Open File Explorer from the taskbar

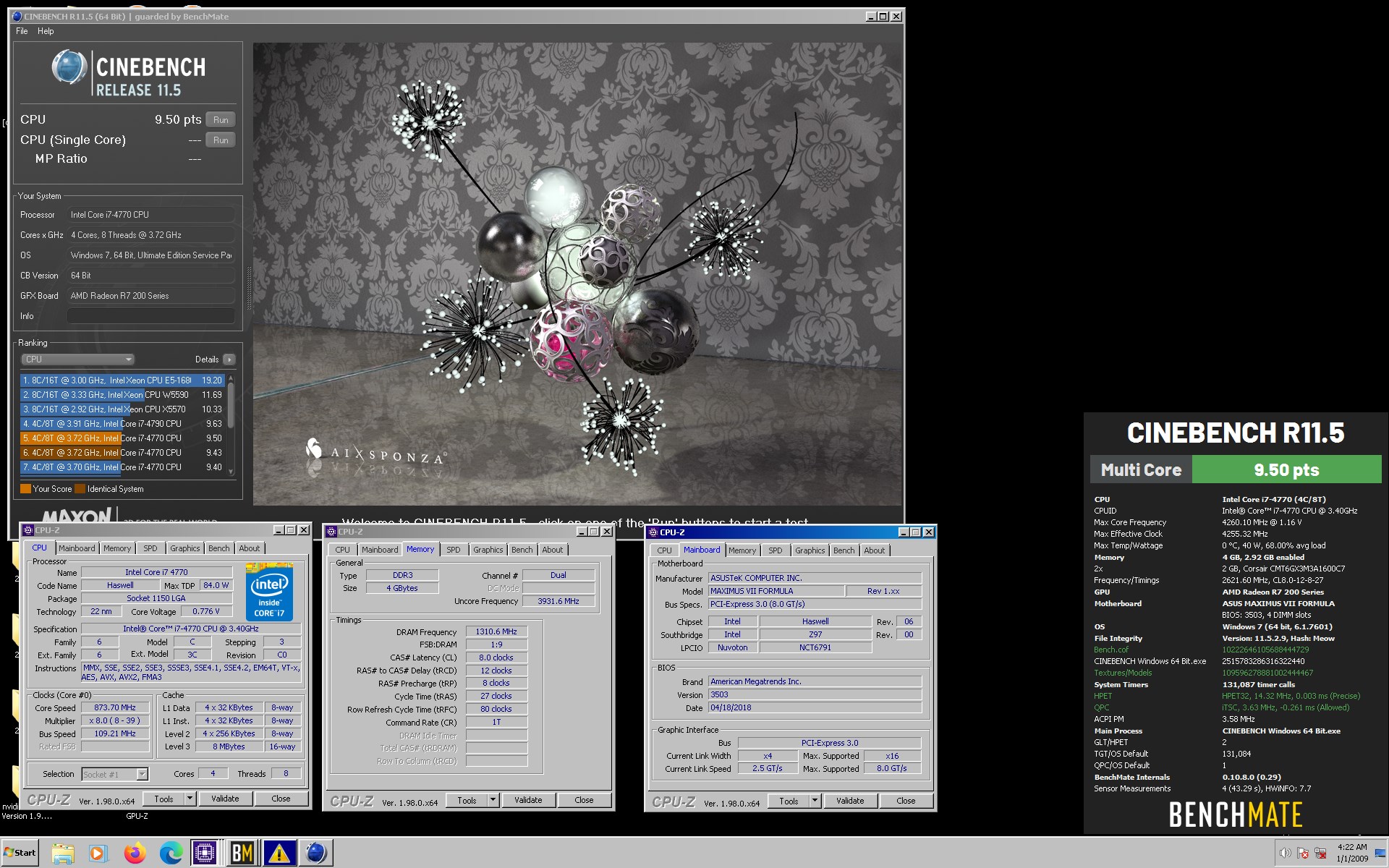63,854
